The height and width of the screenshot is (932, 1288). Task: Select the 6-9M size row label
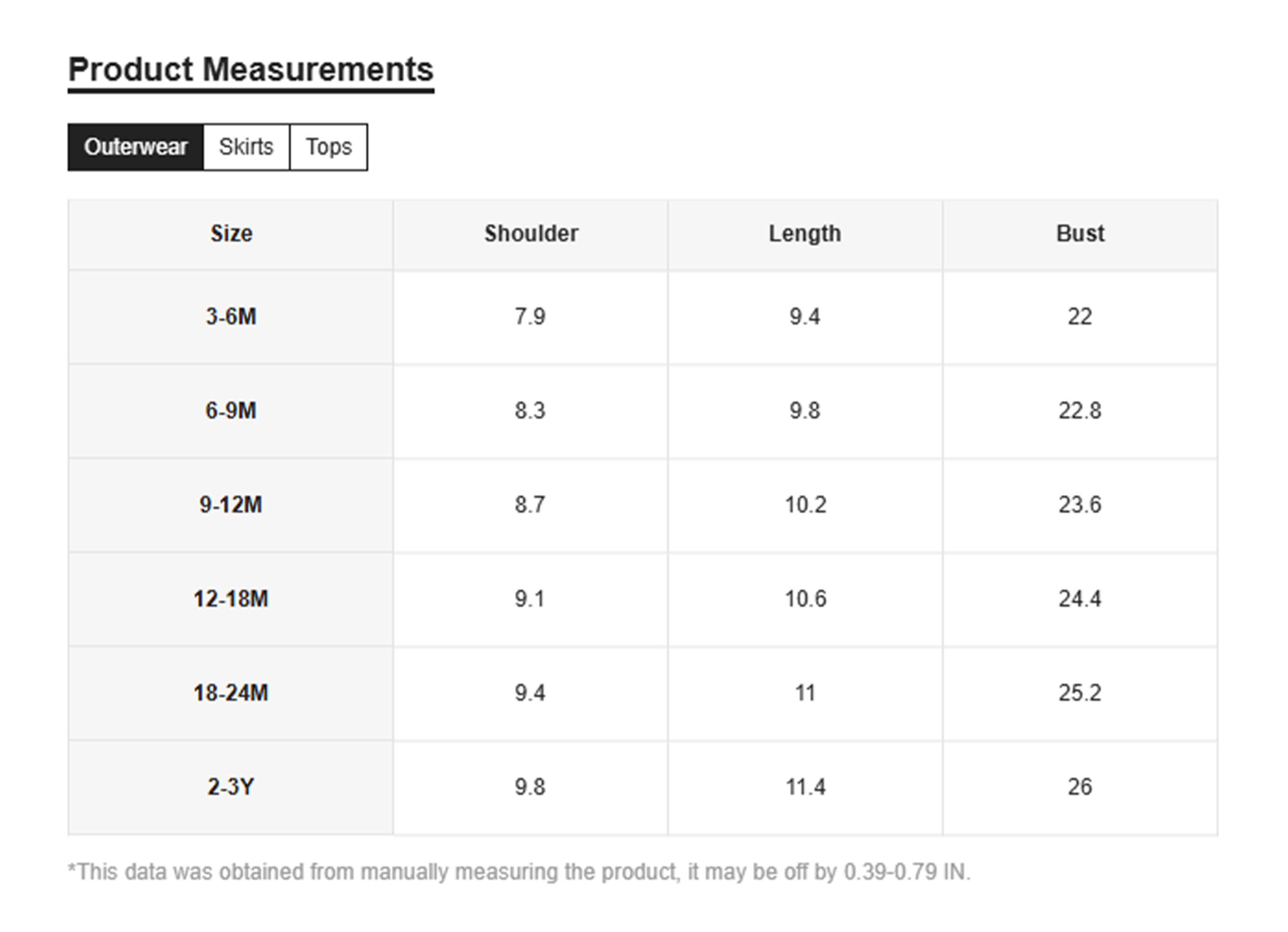click(231, 411)
